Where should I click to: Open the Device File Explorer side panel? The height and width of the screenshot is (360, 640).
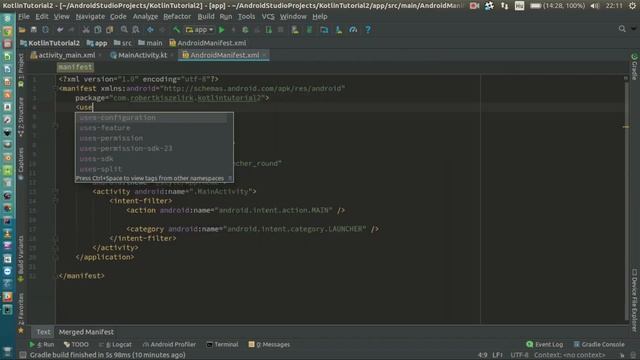click(x=634, y=300)
